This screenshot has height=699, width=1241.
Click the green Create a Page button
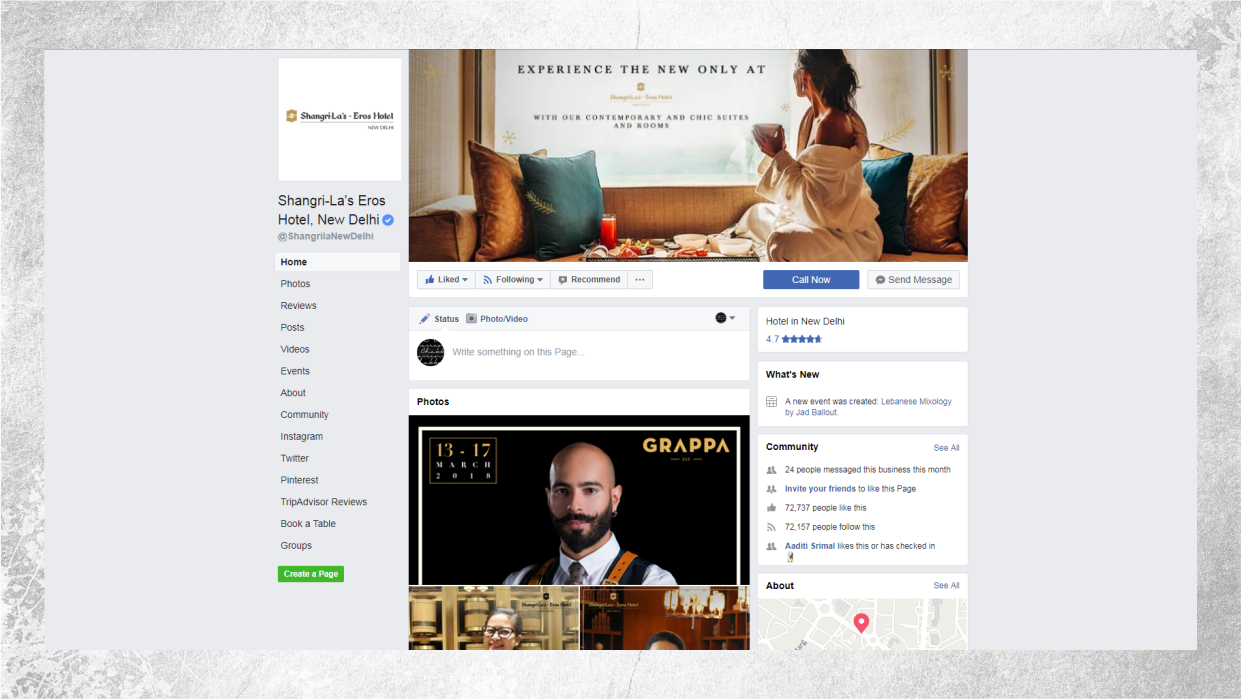click(x=311, y=574)
